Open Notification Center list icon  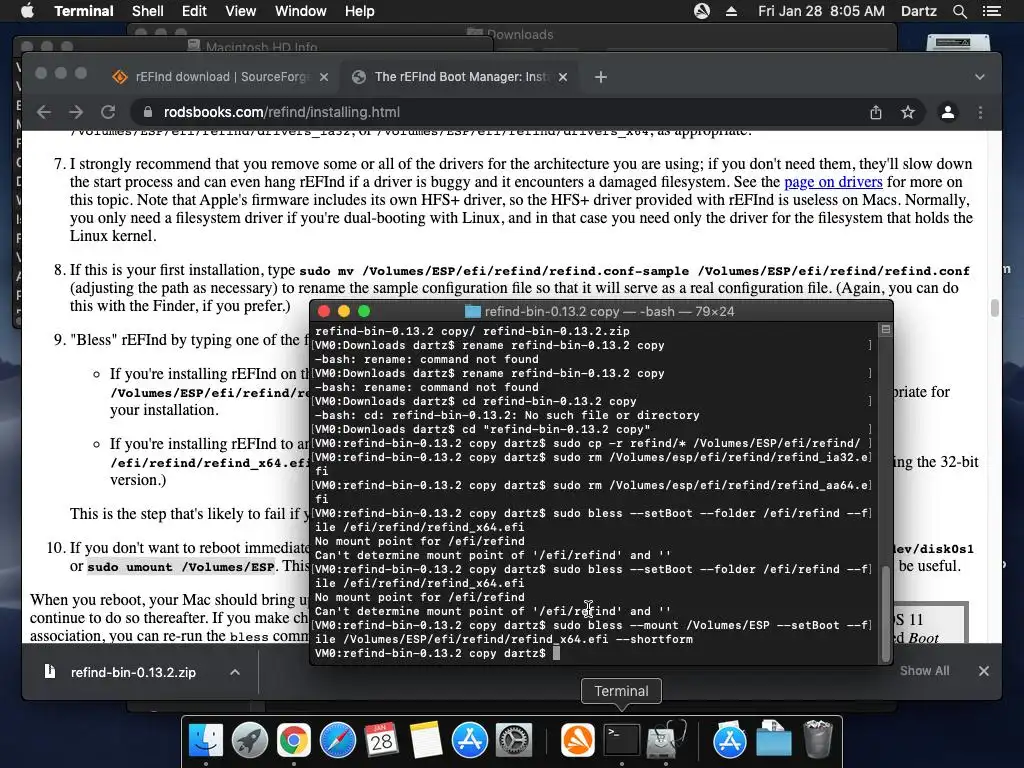[x=992, y=11]
